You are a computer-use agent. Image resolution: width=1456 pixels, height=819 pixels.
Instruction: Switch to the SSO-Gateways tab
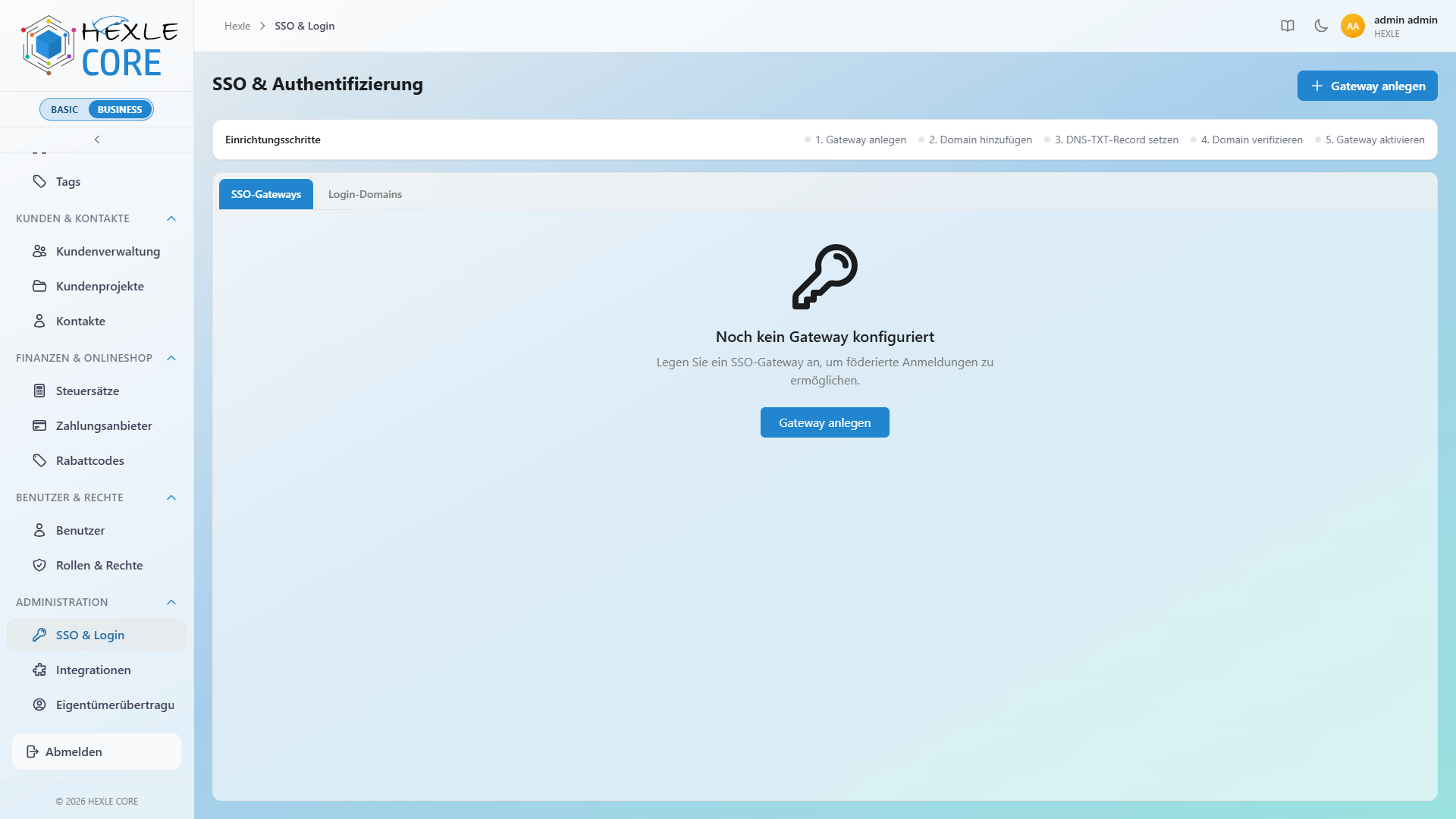pyautogui.click(x=266, y=194)
